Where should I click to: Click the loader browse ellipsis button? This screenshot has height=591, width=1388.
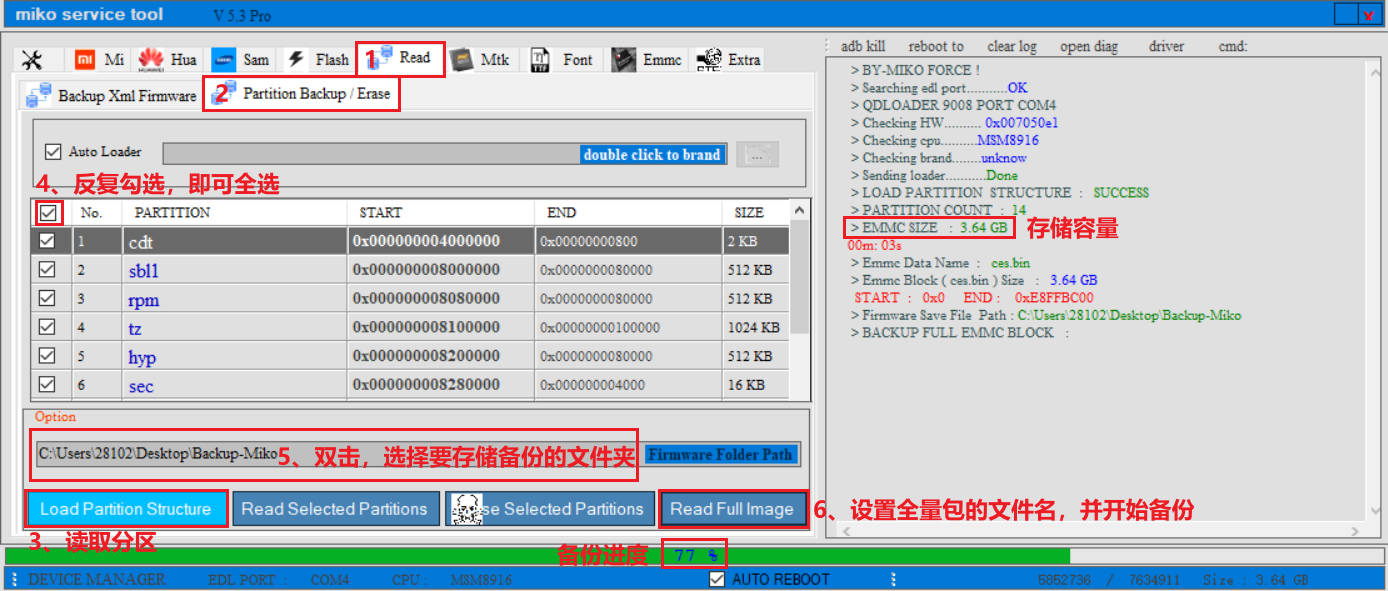point(757,155)
